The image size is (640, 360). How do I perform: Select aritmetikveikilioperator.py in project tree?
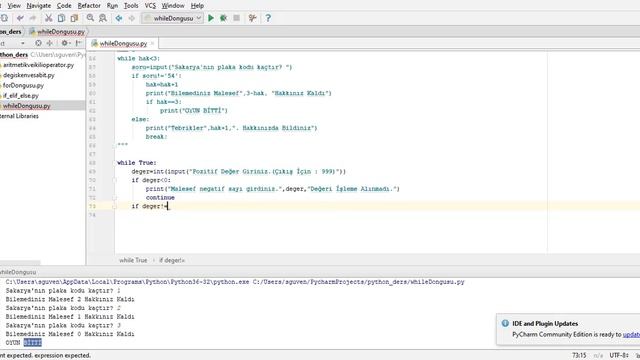[39, 65]
